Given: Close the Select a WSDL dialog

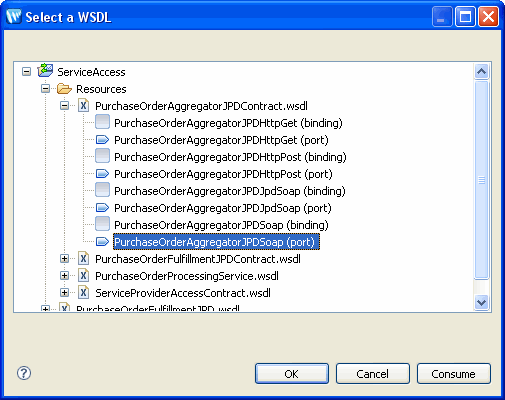Looking at the screenshot, I should click(x=488, y=16).
